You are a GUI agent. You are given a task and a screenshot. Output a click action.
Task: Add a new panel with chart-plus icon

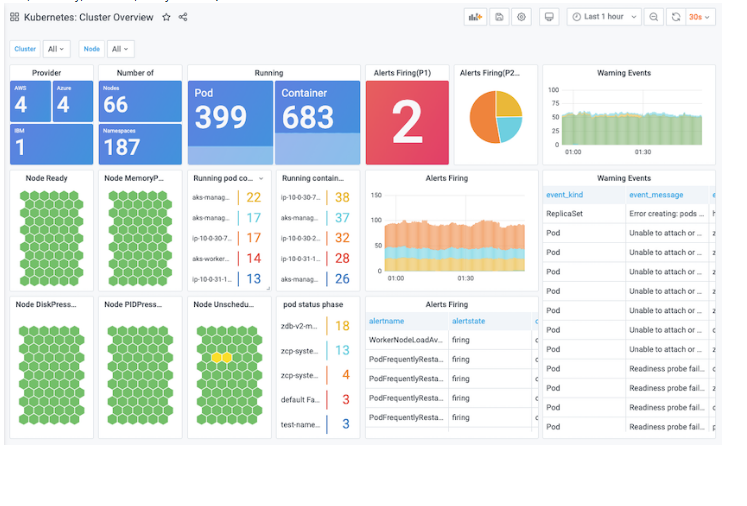[475, 17]
